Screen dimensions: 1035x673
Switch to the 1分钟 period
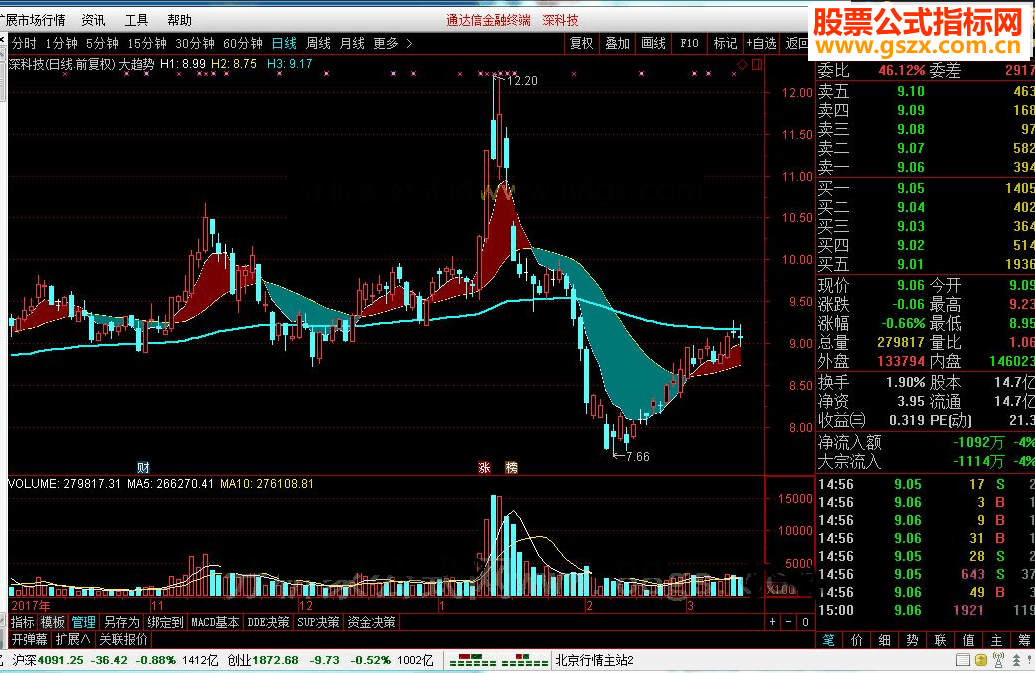coord(61,44)
